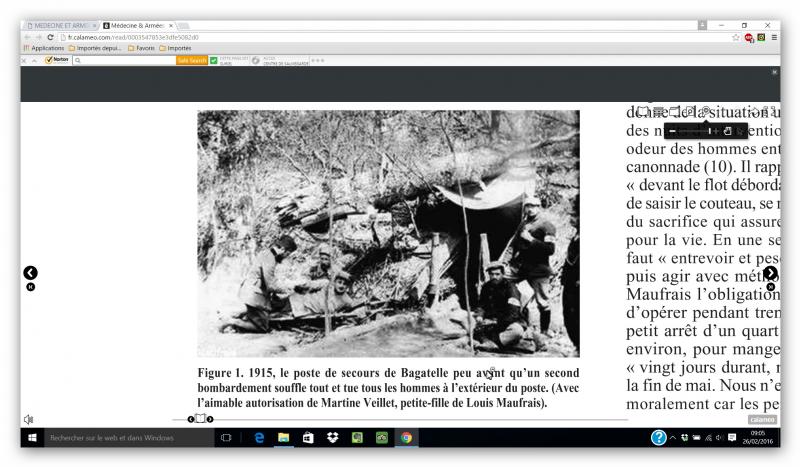Close the Norton toolbar
The image size is (800, 467).
tap(24, 60)
